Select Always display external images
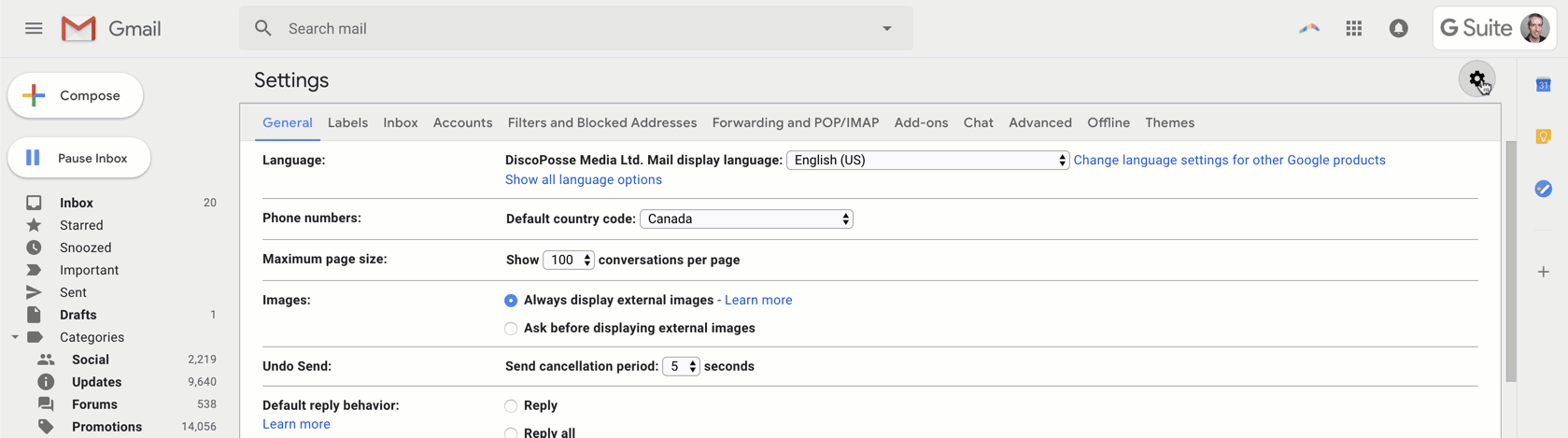The width and height of the screenshot is (1568, 438). (x=511, y=301)
